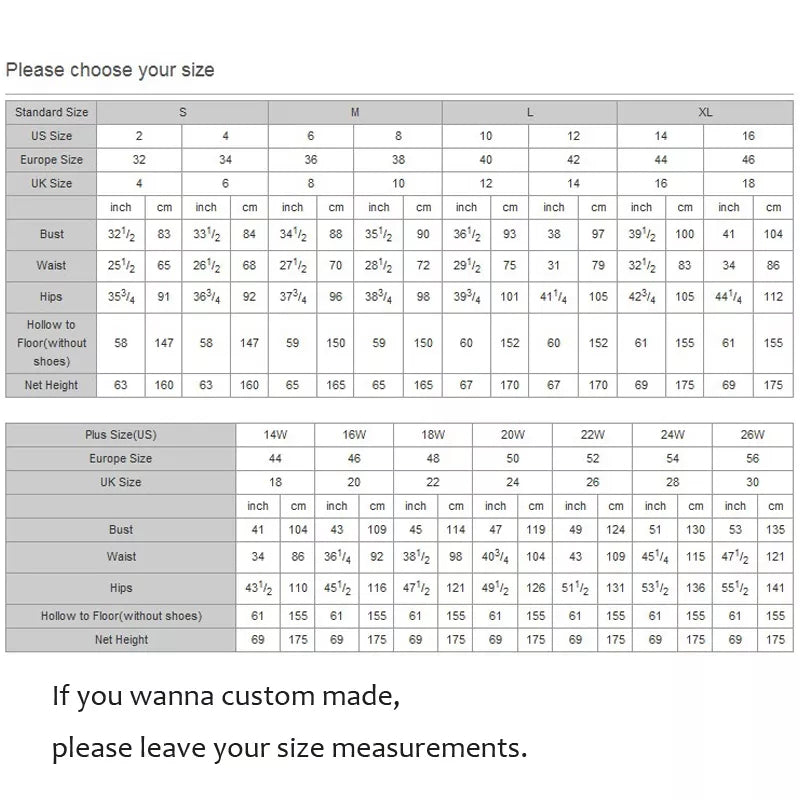Viewport: 800px width, 800px height.
Task: Select the M standard size header
Action: 355,112
